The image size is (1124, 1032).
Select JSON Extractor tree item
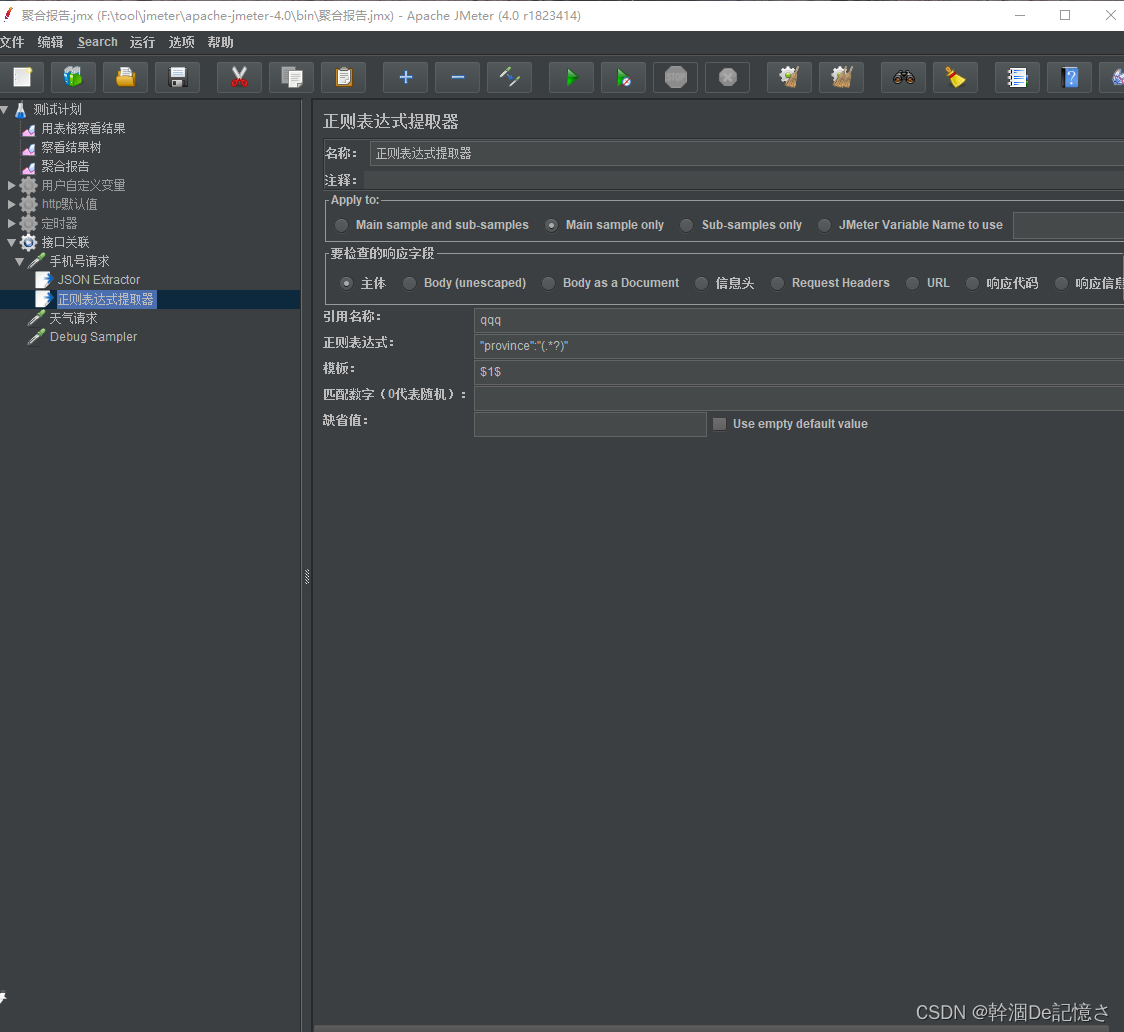tap(99, 280)
